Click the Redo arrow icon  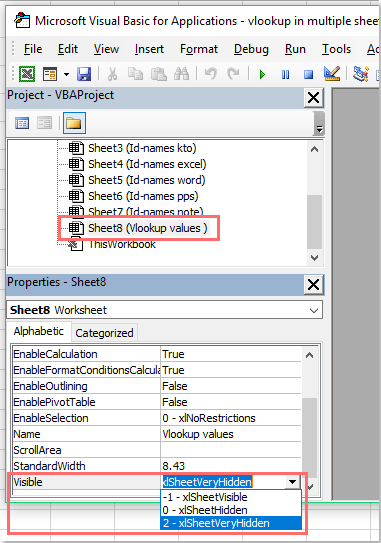233,74
